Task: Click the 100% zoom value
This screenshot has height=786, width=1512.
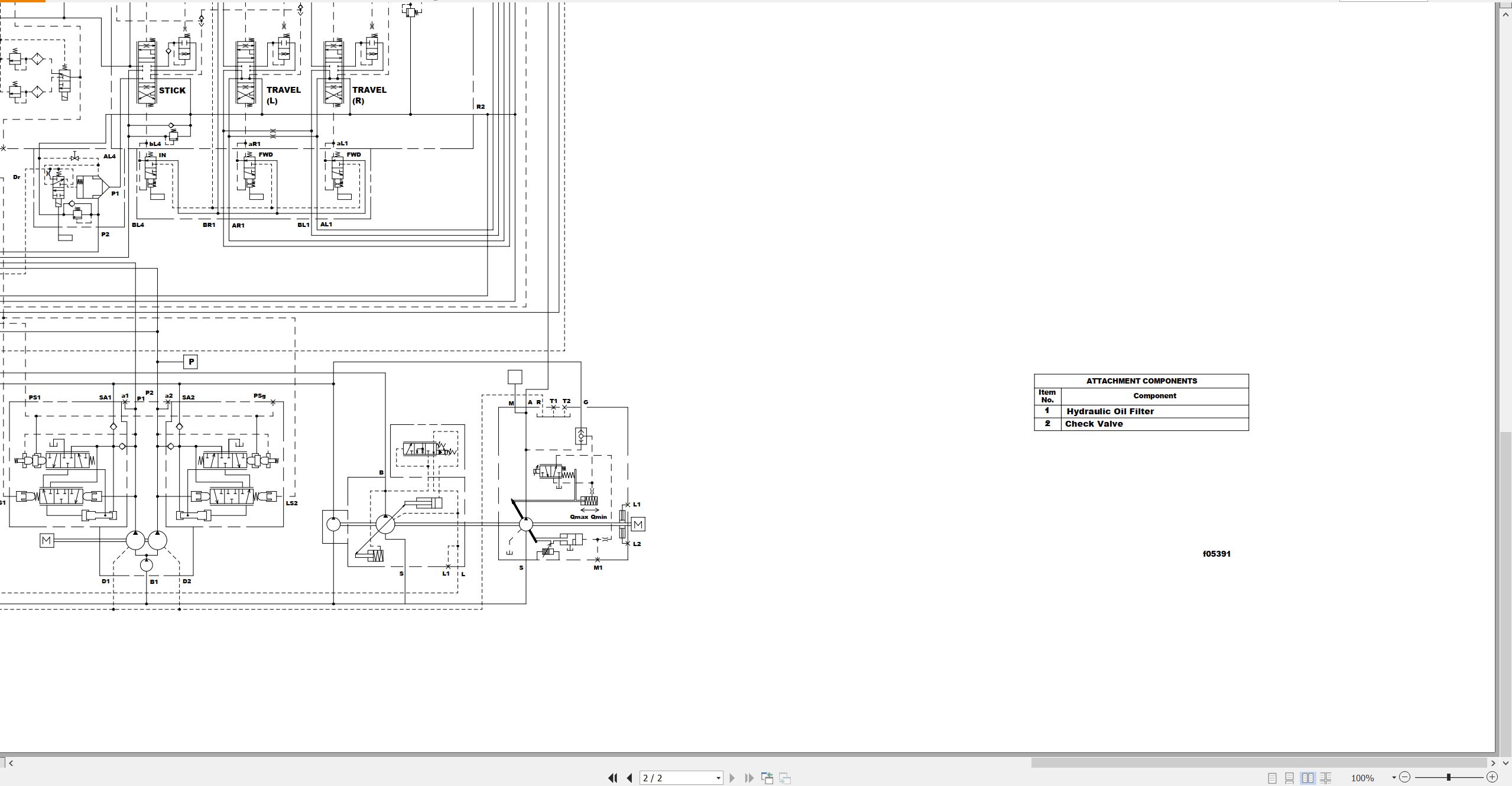Action: (x=1362, y=778)
